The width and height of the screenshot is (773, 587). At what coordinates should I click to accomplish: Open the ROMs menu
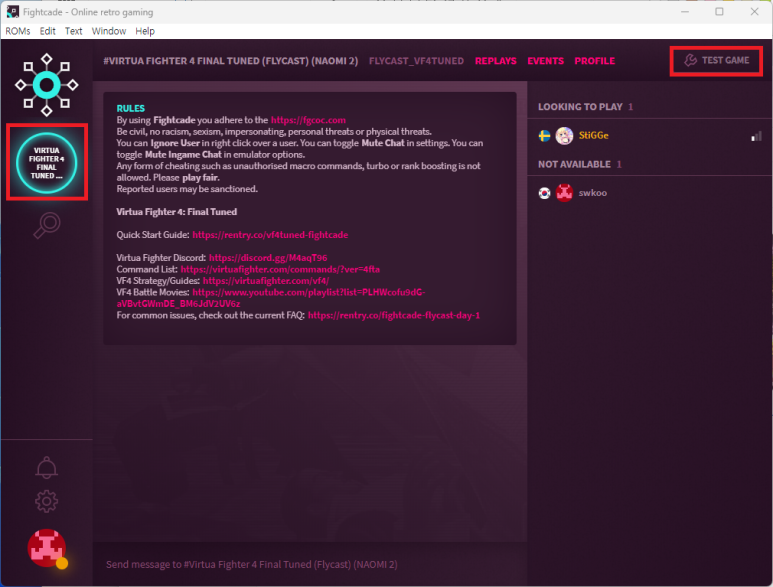pyautogui.click(x=18, y=31)
